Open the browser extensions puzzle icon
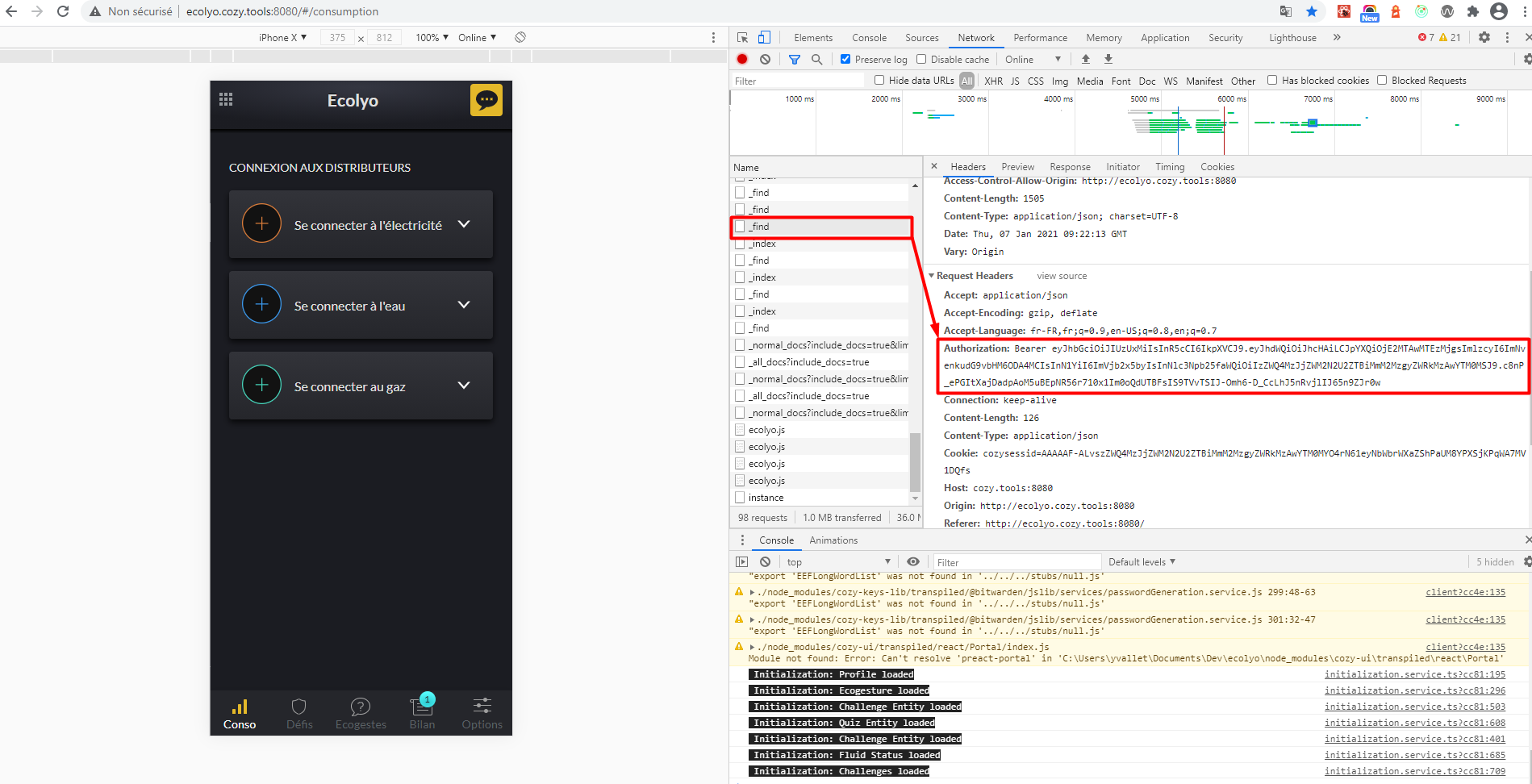The height and width of the screenshot is (784, 1532). tap(1473, 11)
